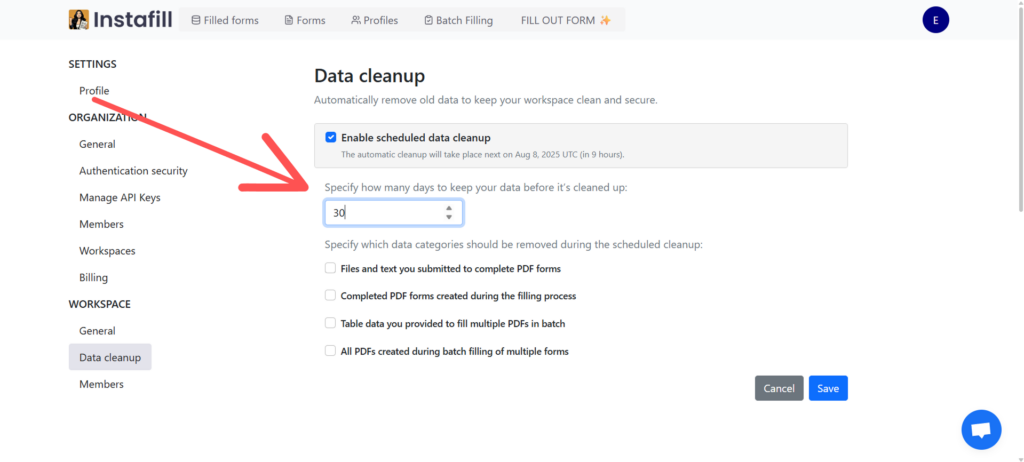This screenshot has width=1024, height=462.
Task: Open the user avatar "E" menu
Action: [x=935, y=20]
